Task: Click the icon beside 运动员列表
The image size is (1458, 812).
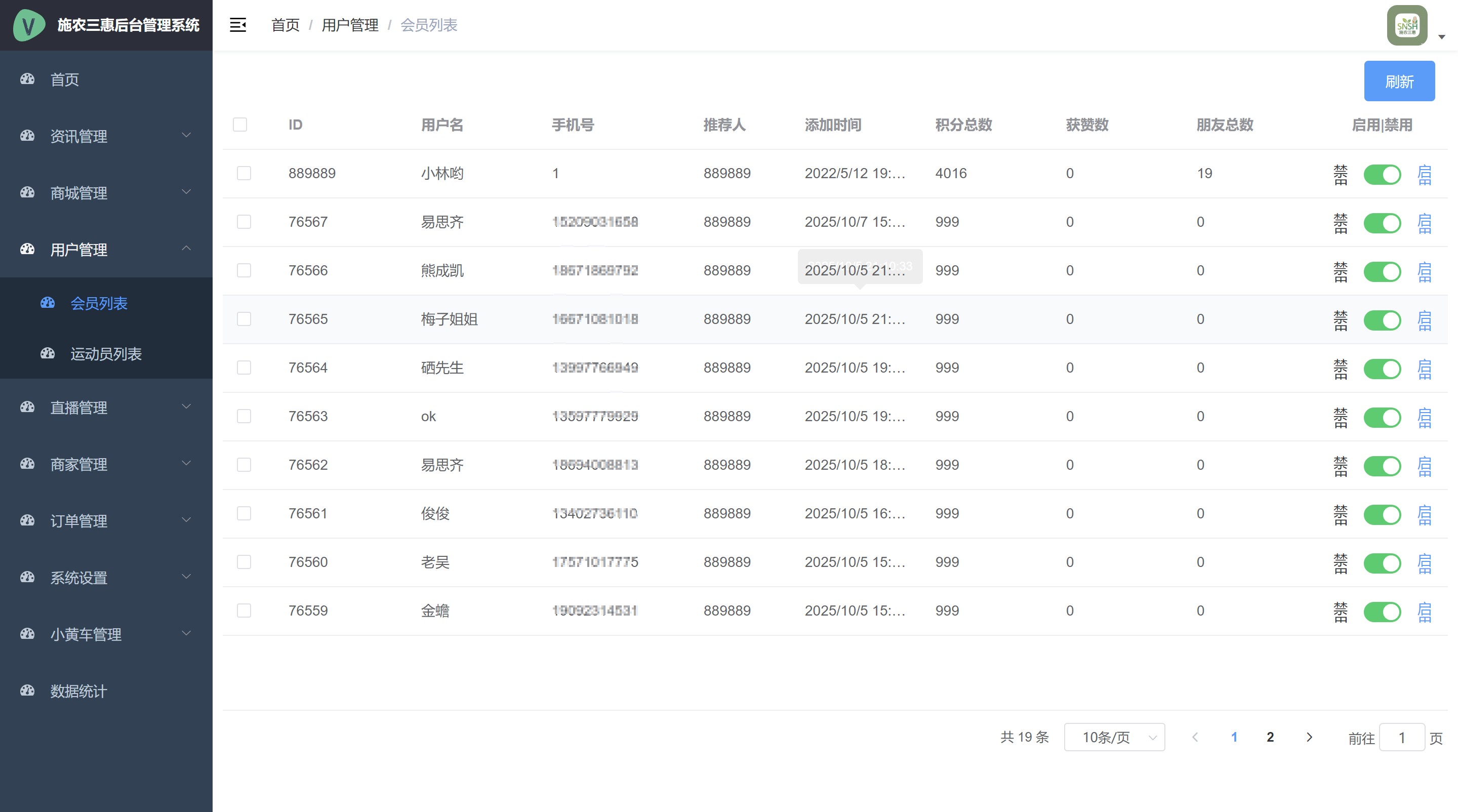Action: (48, 354)
